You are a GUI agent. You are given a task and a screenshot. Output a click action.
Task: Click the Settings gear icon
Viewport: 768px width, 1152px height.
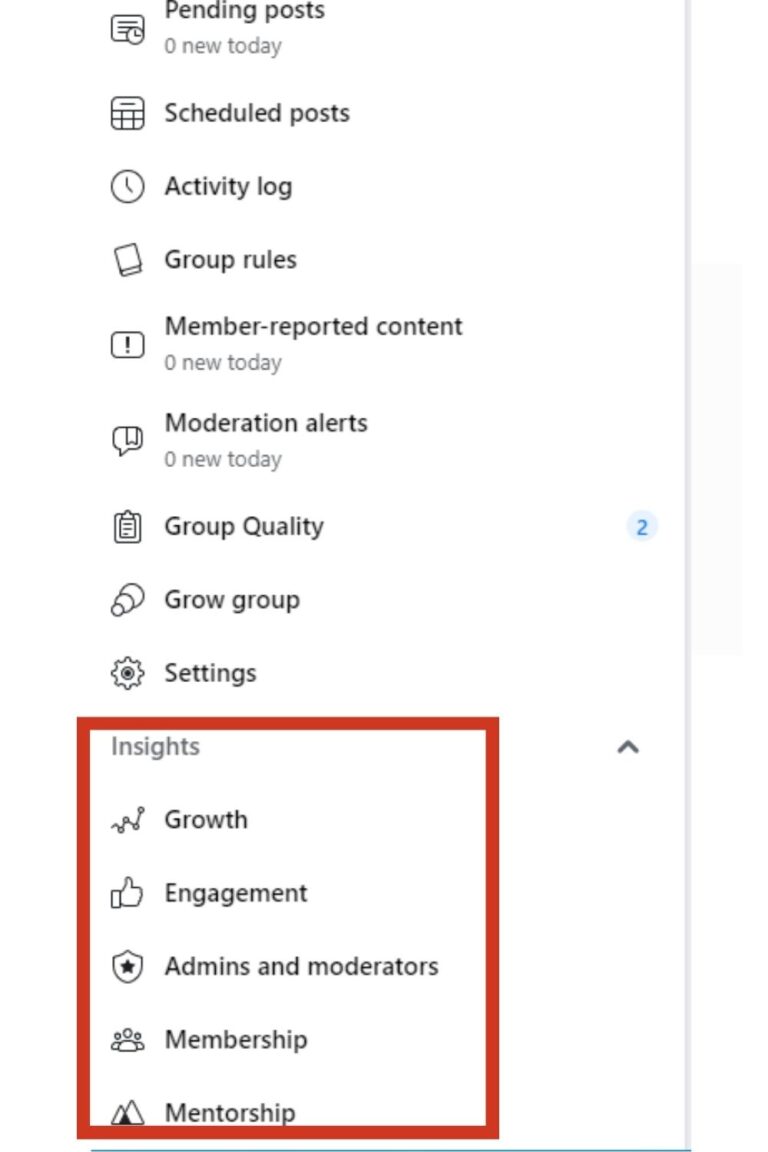[x=127, y=673]
